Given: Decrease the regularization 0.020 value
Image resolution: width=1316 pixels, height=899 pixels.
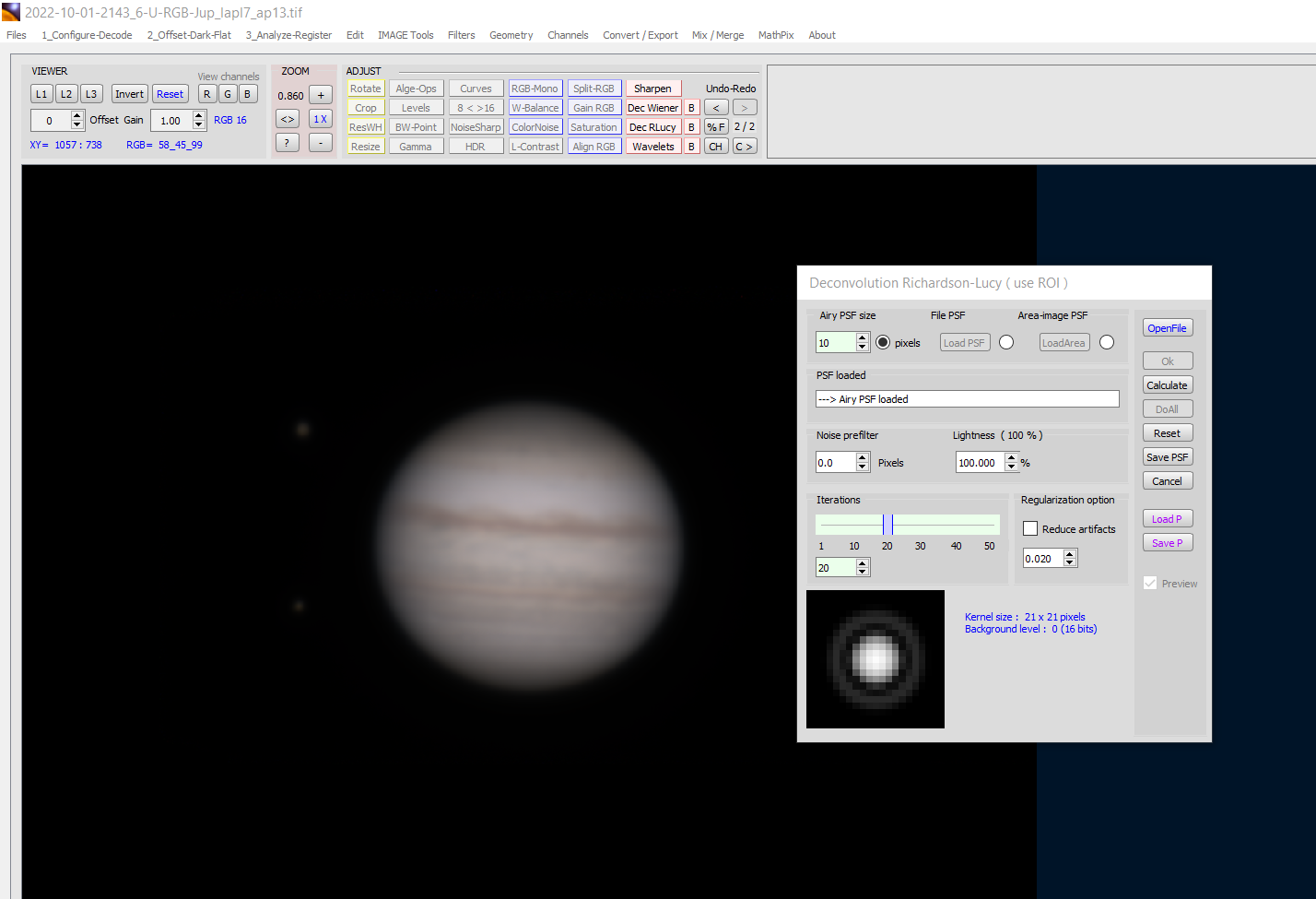Looking at the screenshot, I should [1070, 562].
